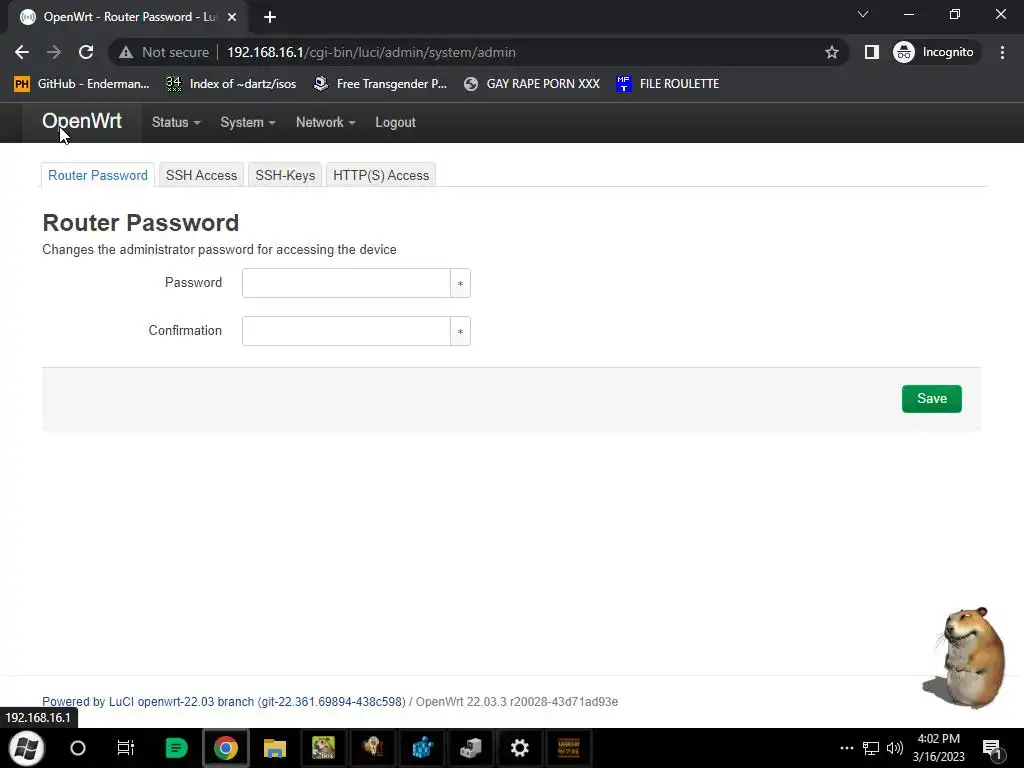Reveal Password field text with asterisk button
Image resolution: width=1024 pixels, height=768 pixels.
(460, 283)
